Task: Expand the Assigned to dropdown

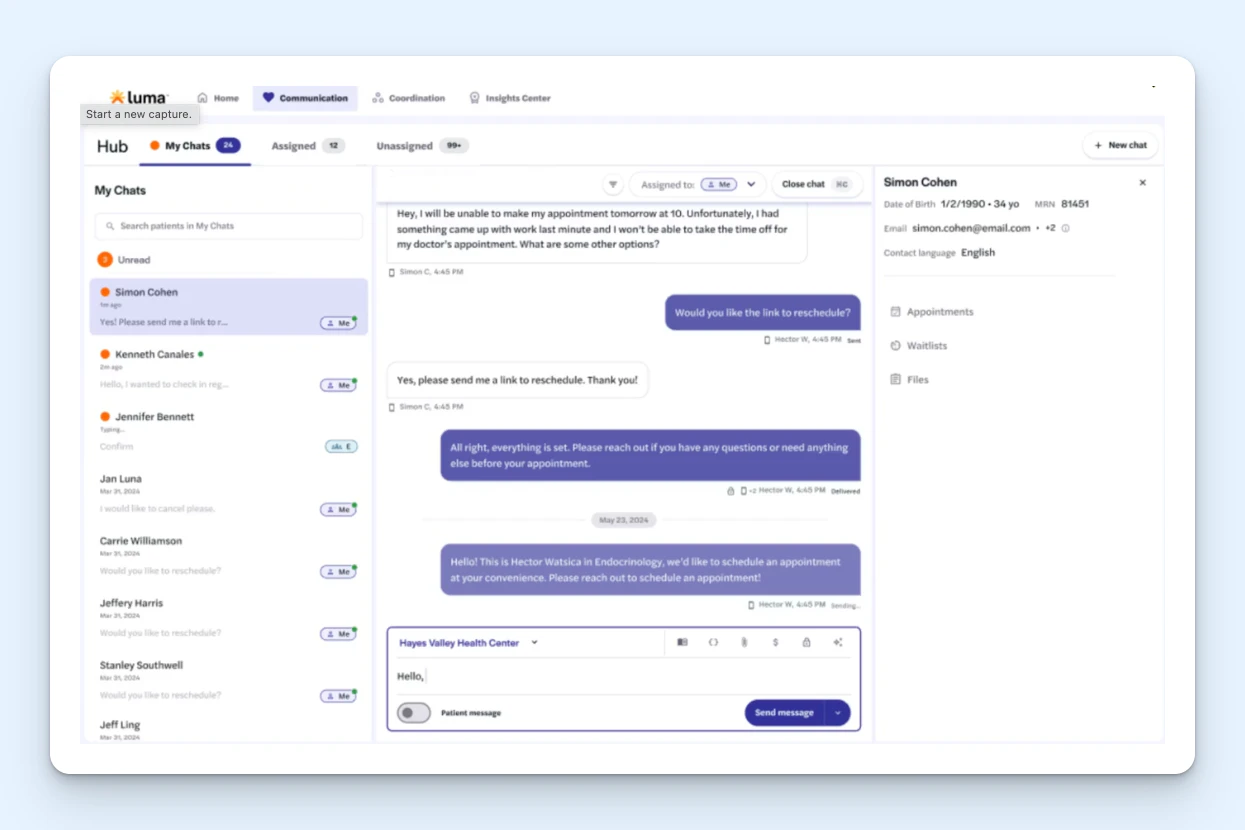Action: 751,184
